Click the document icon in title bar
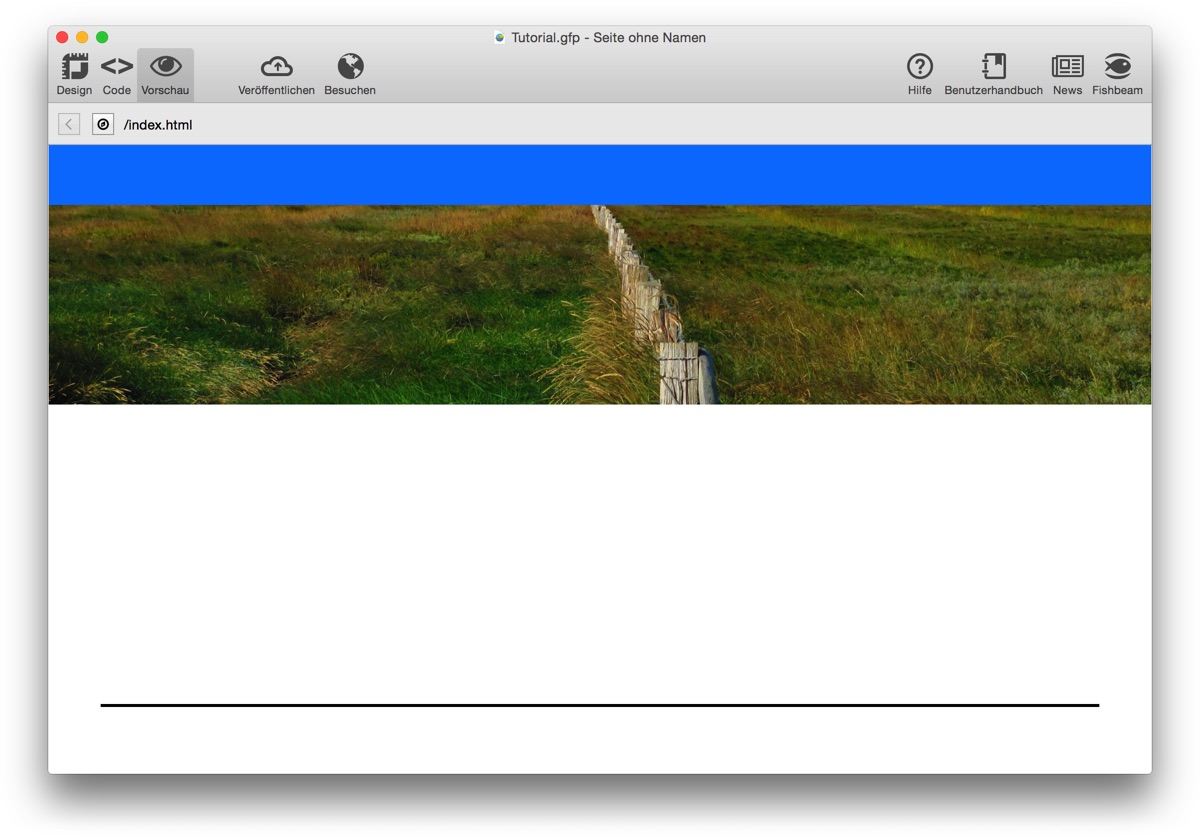The width and height of the screenshot is (1200, 840). (x=500, y=38)
